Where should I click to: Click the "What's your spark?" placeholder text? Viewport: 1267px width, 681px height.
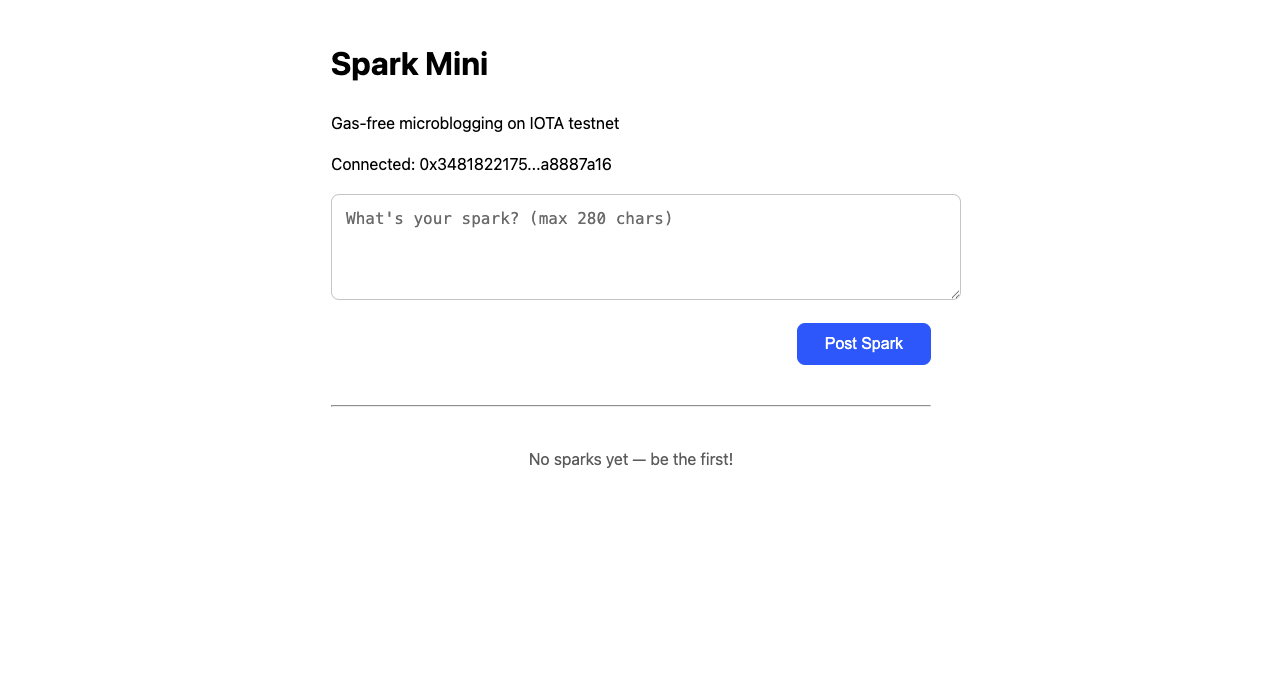432,219
